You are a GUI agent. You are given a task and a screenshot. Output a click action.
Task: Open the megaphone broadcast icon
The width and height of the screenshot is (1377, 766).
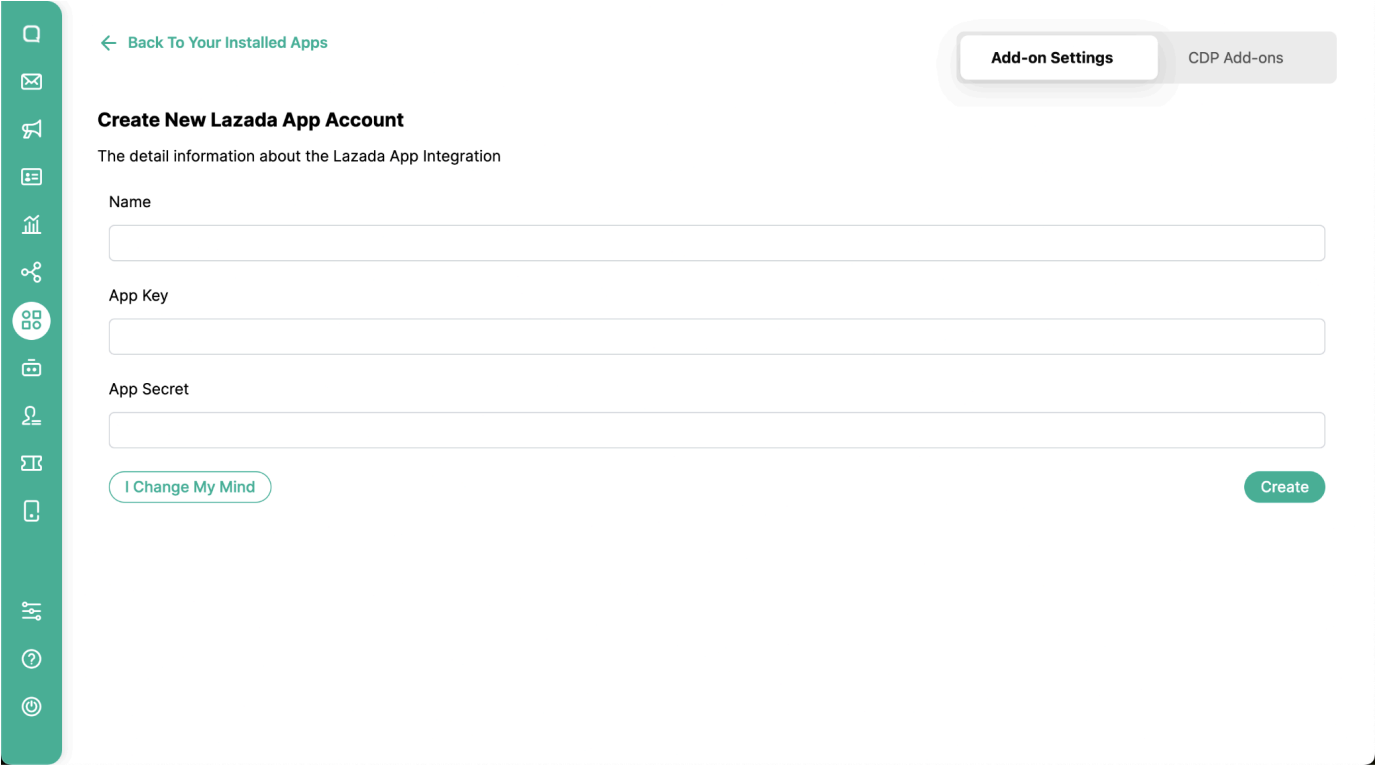tap(31, 129)
